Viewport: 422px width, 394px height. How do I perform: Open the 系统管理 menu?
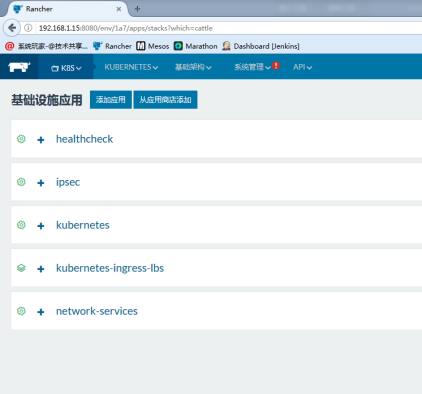[252, 67]
